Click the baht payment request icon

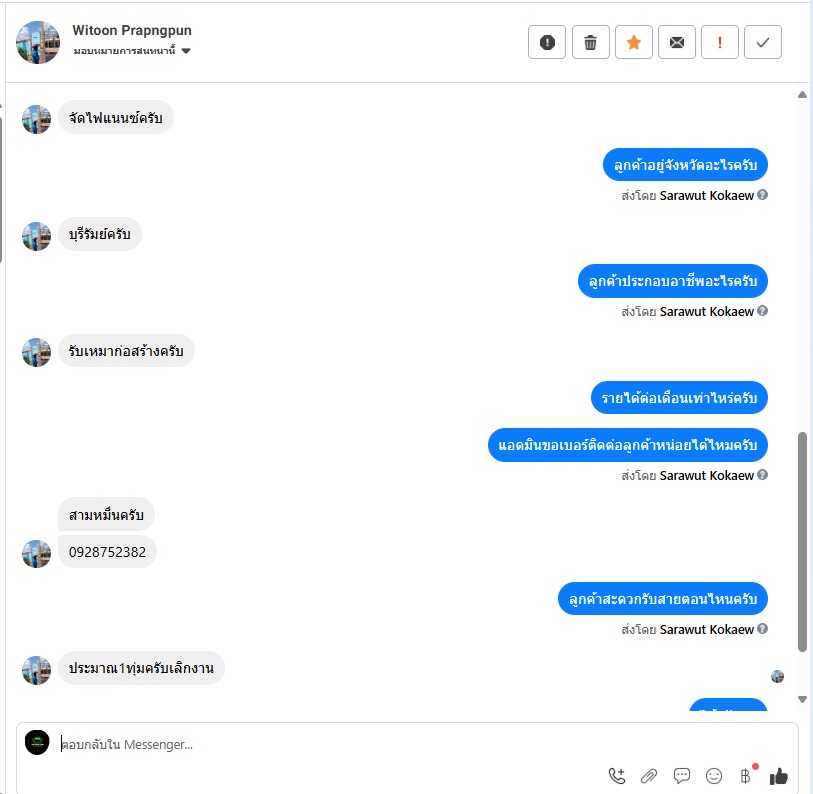[x=745, y=776]
